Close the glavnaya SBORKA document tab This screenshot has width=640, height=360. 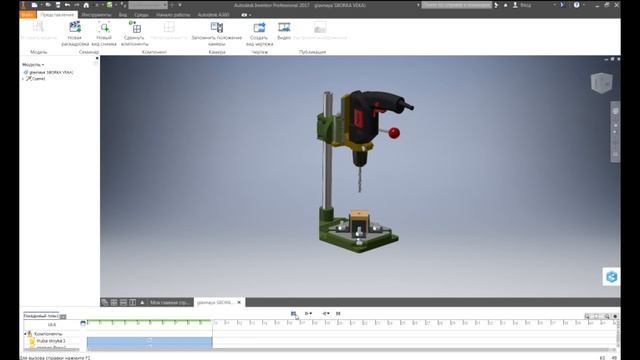[x=239, y=302]
